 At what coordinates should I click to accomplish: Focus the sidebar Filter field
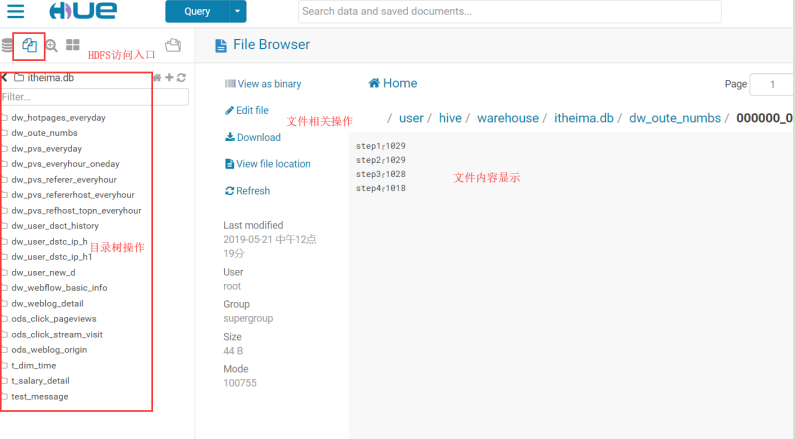click(94, 97)
